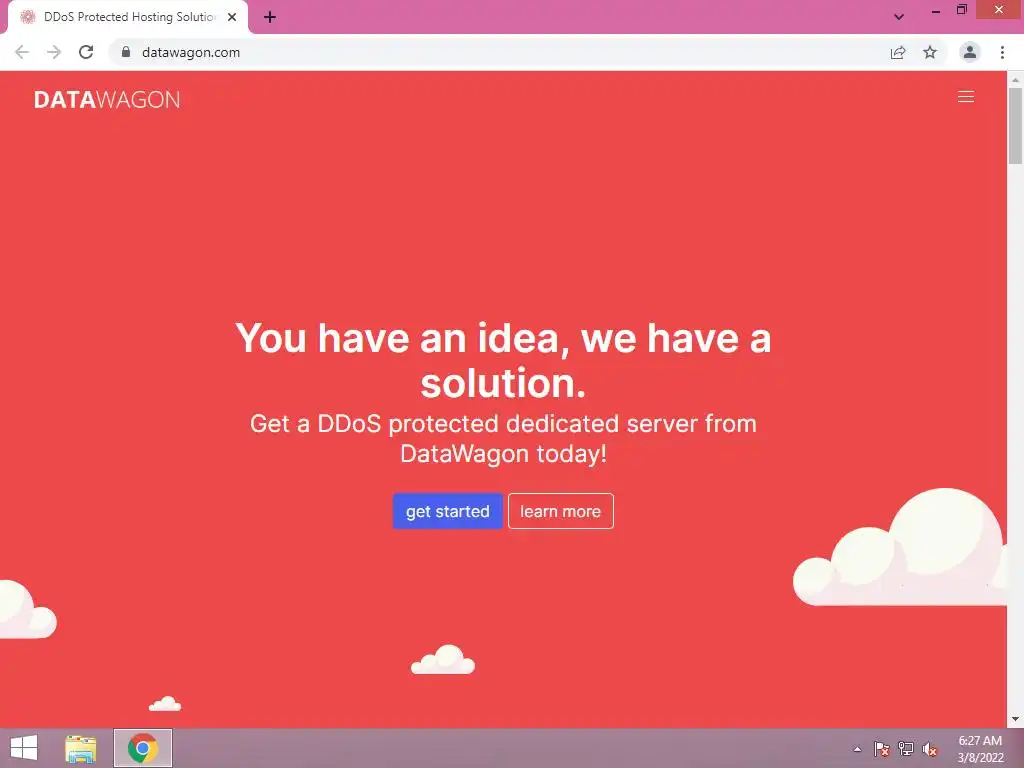Show hidden tray icons arrow
This screenshot has height=768, width=1024.
(857, 749)
